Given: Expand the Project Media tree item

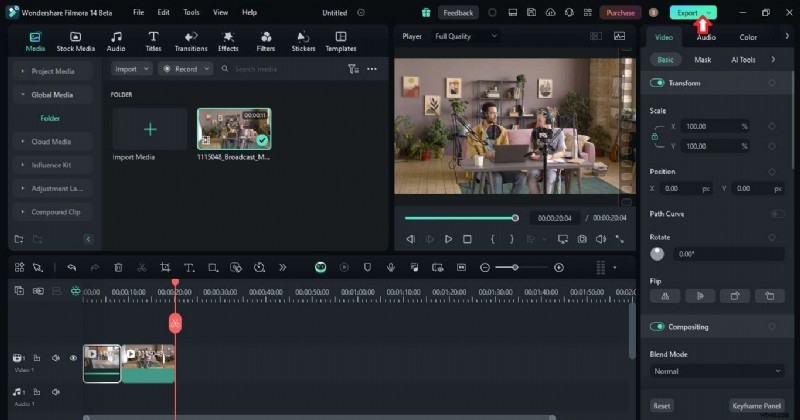Looking at the screenshot, I should click(55, 71).
